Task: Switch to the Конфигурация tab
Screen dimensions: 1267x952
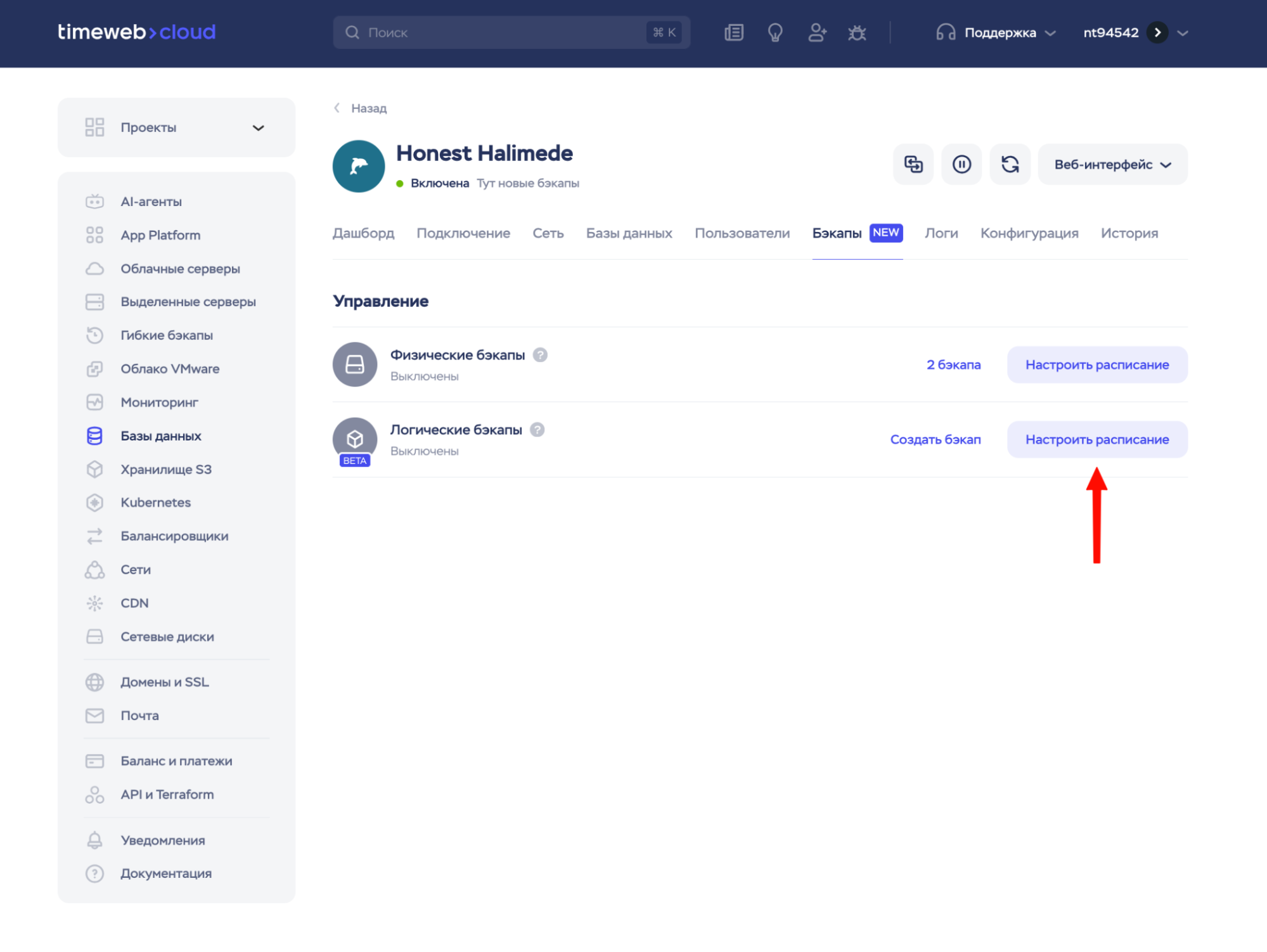Action: pyautogui.click(x=1029, y=233)
